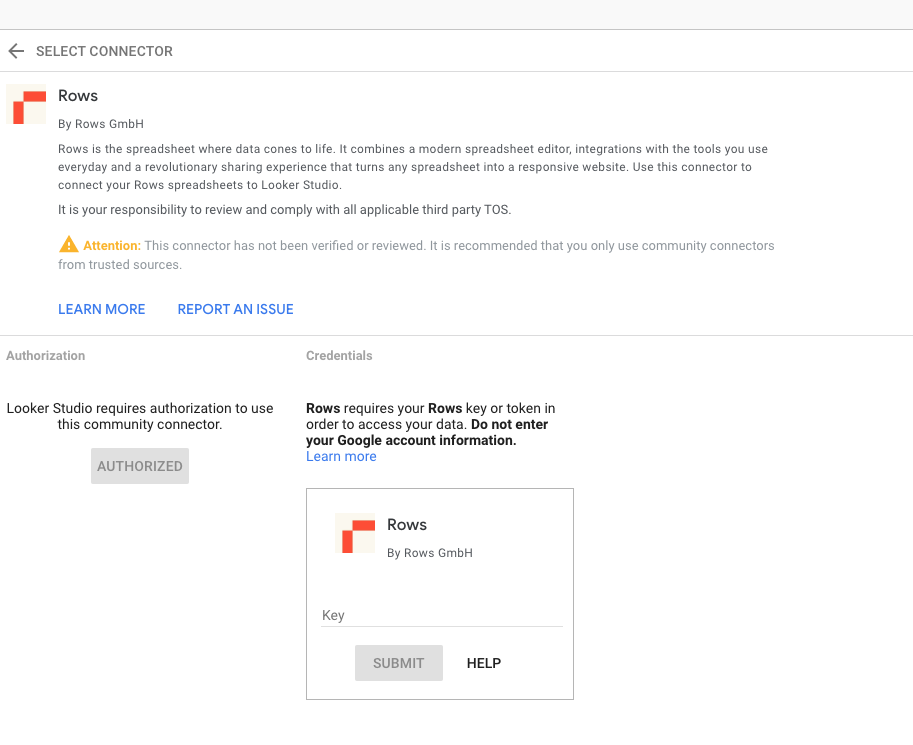Click the AUTHORIZED button

(140, 466)
